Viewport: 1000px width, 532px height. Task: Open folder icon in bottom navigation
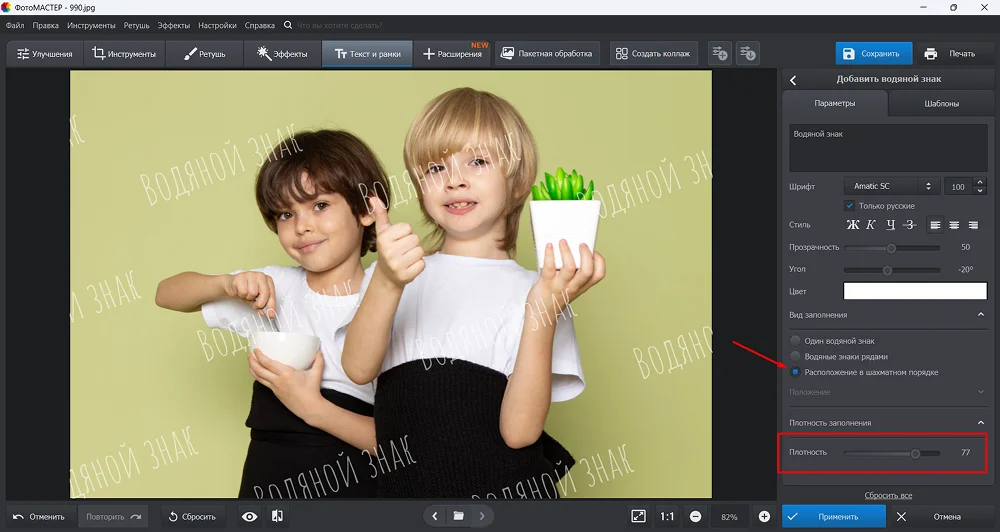459,516
